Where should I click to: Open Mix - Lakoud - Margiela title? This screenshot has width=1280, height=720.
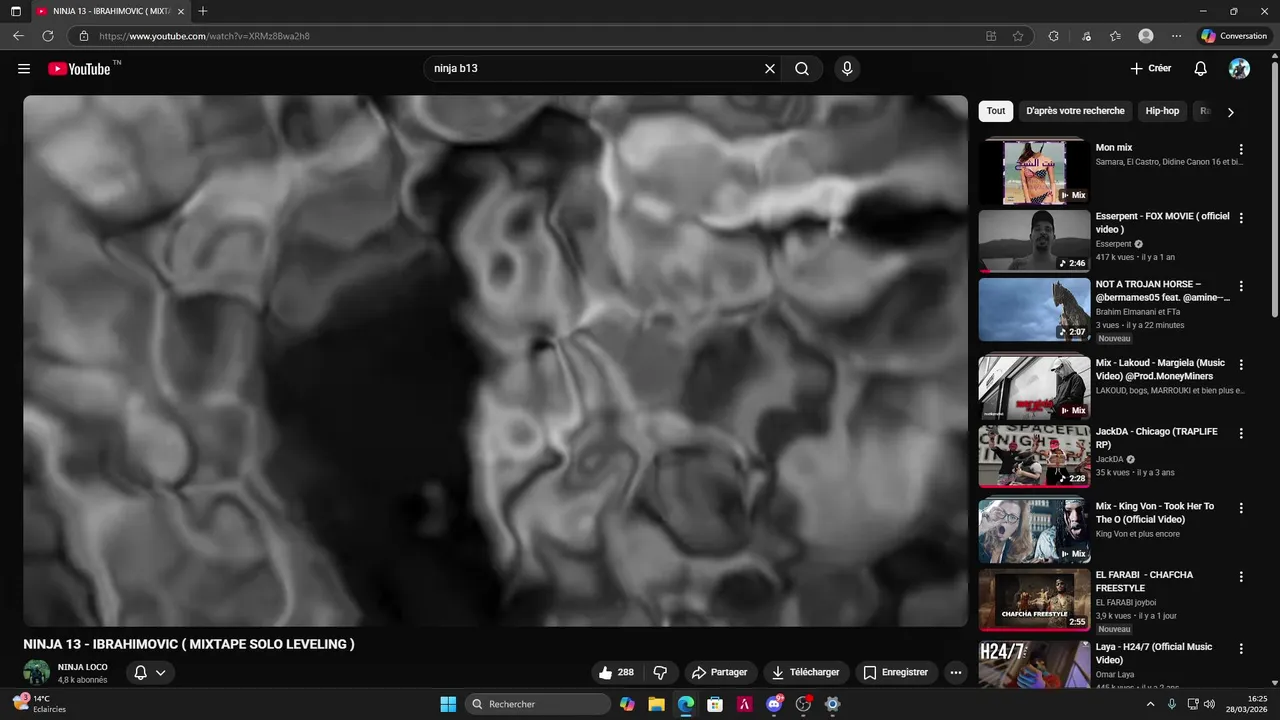point(1160,370)
